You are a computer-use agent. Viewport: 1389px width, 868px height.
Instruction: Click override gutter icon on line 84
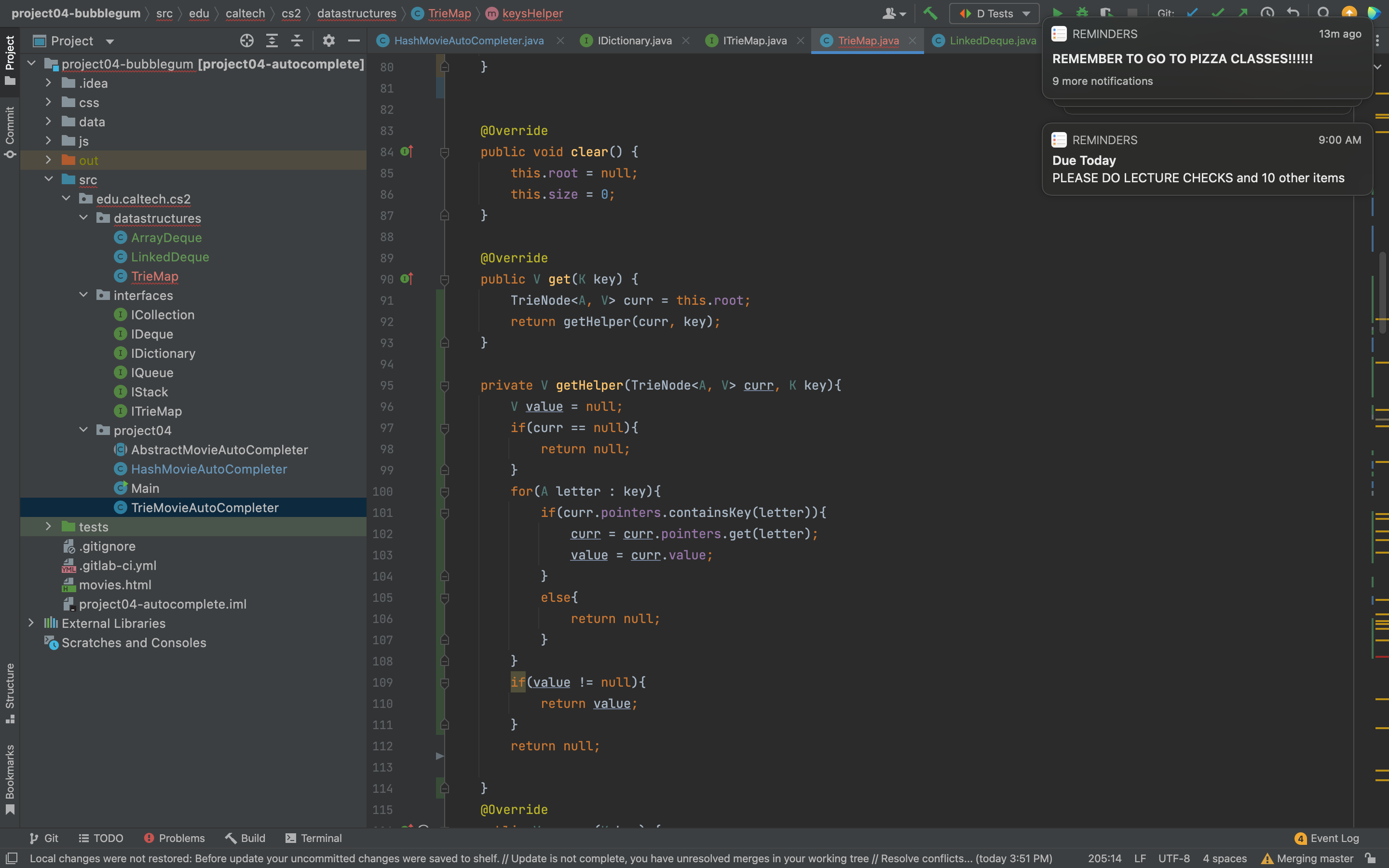click(x=407, y=151)
